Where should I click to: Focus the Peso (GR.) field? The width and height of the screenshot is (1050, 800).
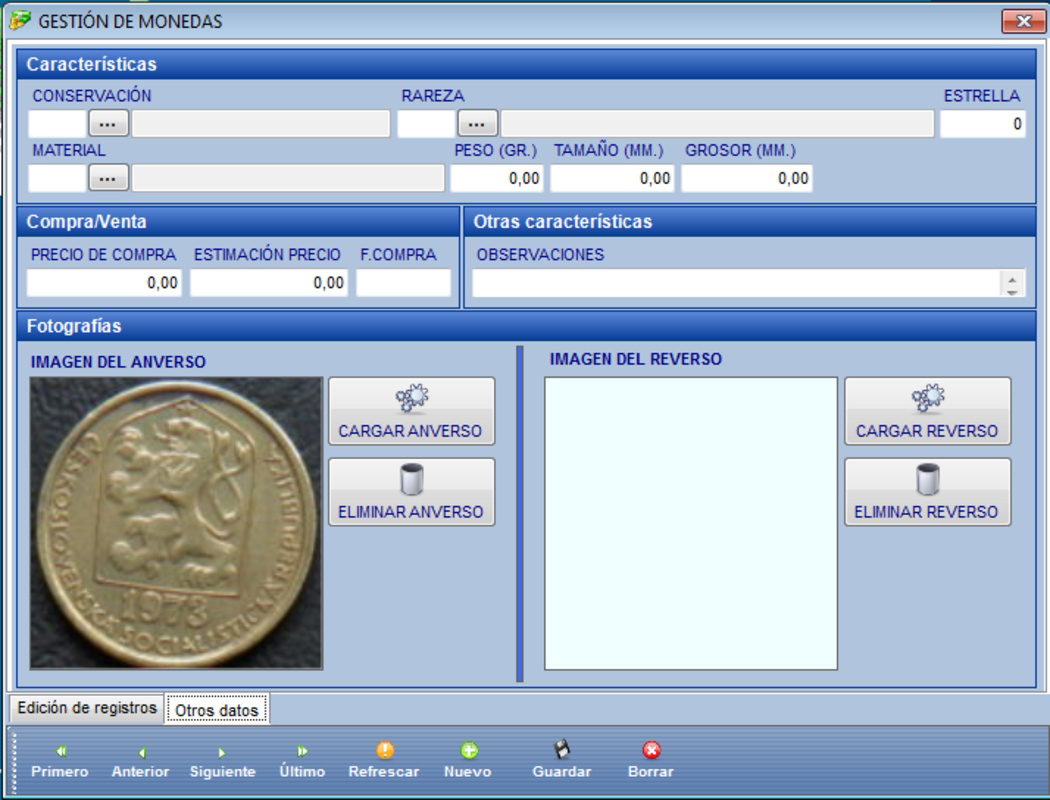click(496, 179)
